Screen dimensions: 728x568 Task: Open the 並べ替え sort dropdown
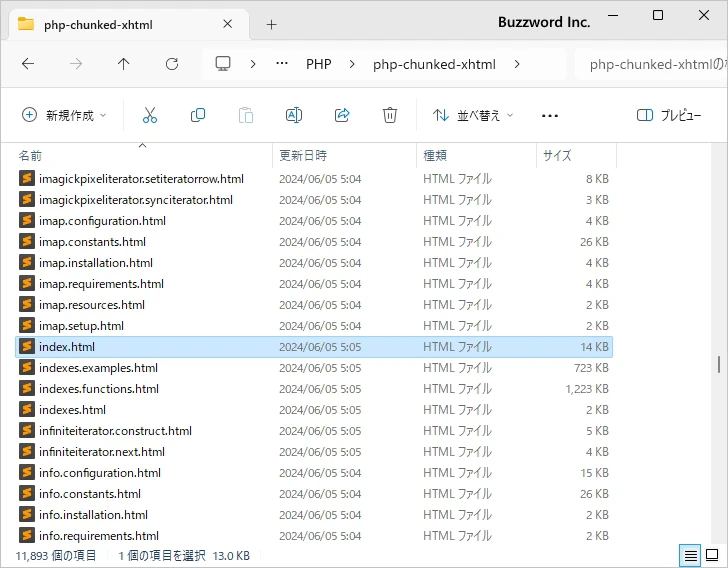tap(473, 115)
